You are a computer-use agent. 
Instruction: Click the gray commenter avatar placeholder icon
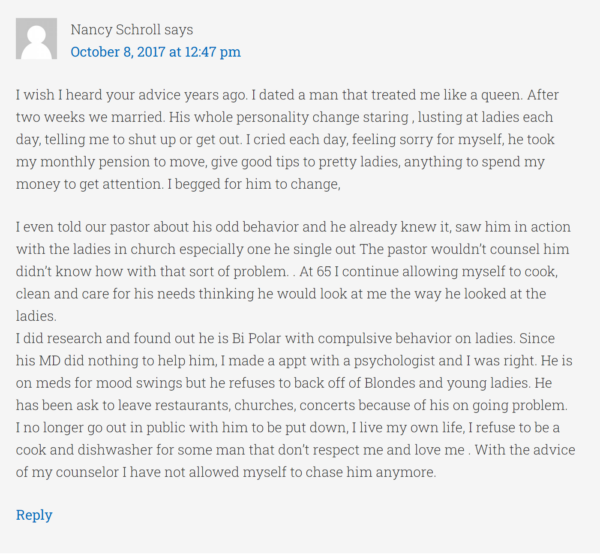coord(36,39)
